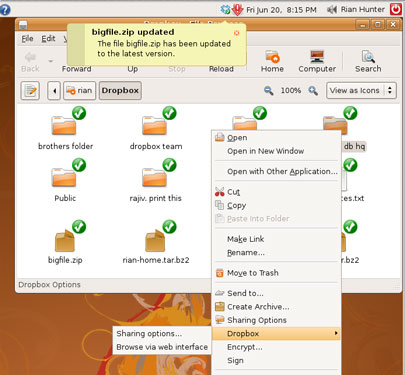Select the bigfile.zip archive icon

(x=65, y=241)
